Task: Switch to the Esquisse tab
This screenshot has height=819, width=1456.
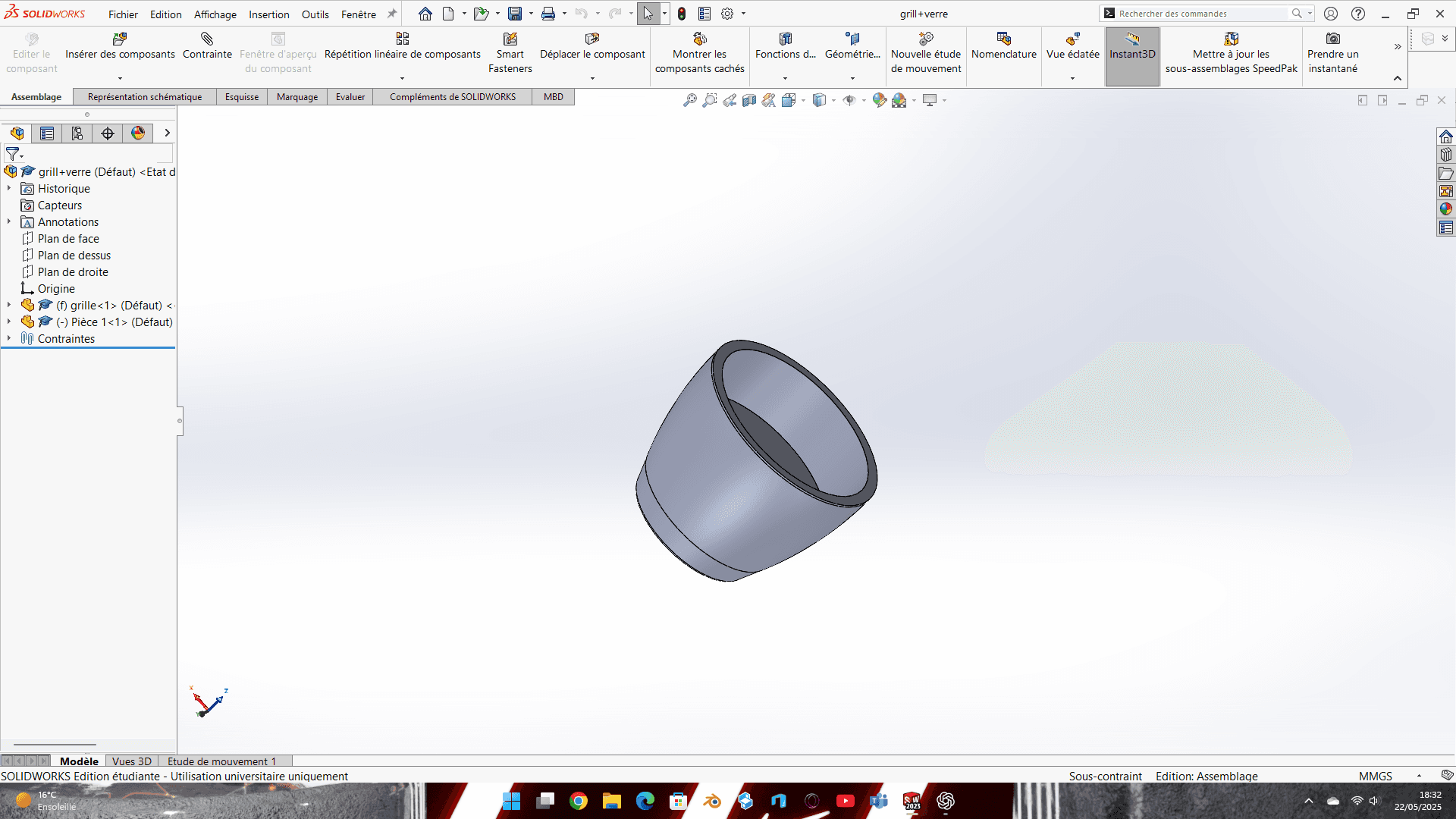Action: [x=242, y=97]
